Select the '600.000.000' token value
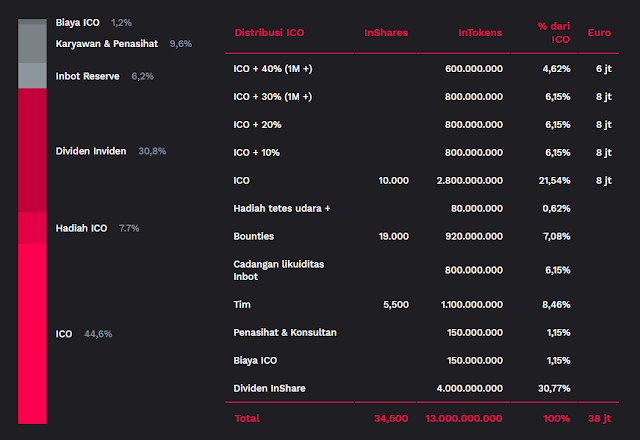The width and height of the screenshot is (640, 440). [x=474, y=69]
